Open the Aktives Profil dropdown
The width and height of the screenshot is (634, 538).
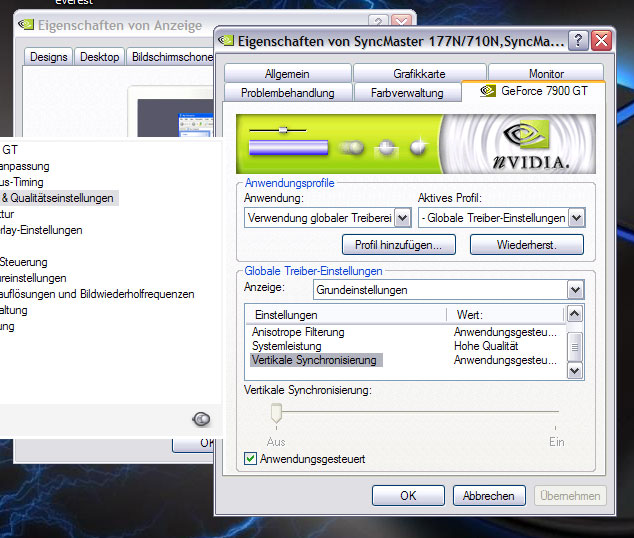576,218
